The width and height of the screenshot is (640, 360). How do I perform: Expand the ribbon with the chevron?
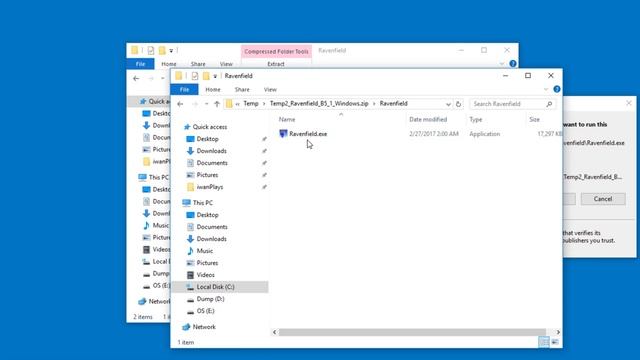point(546,89)
